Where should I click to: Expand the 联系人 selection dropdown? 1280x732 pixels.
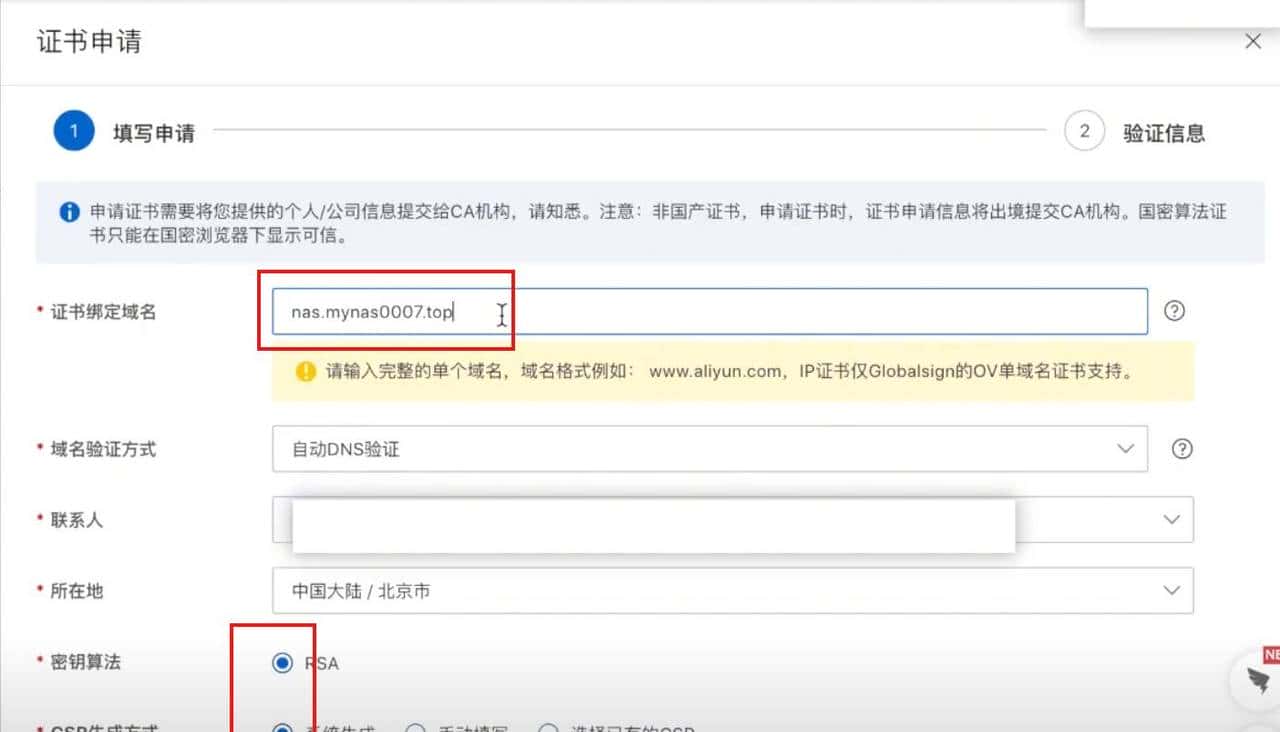coord(1170,519)
